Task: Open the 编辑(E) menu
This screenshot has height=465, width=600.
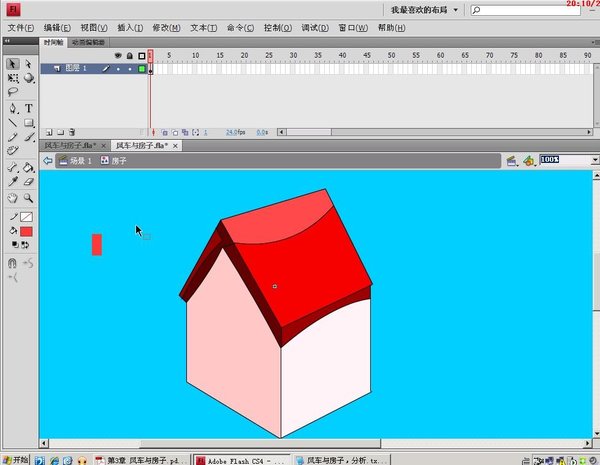Action: coord(57,28)
